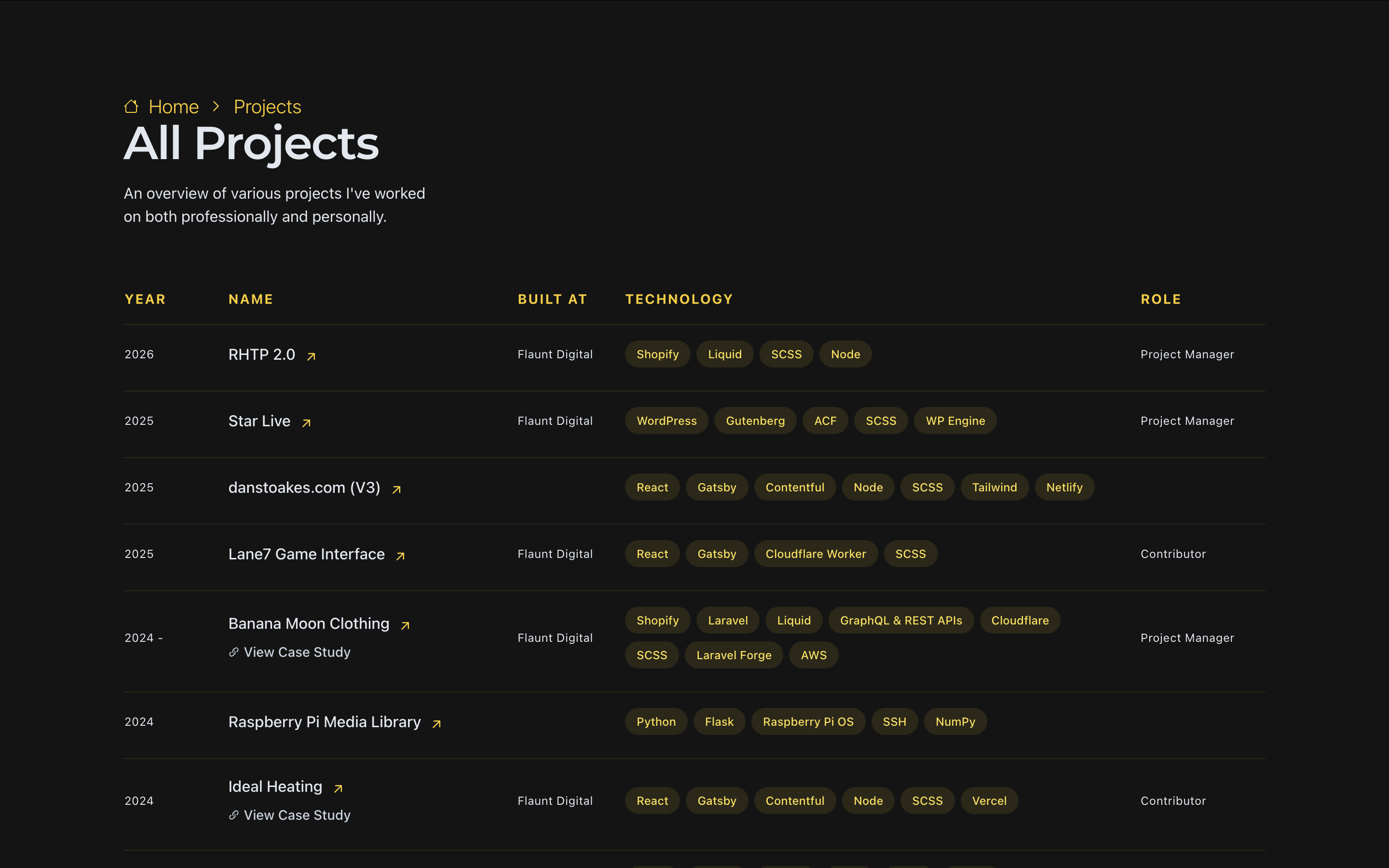Click the YEAR column header

145,299
